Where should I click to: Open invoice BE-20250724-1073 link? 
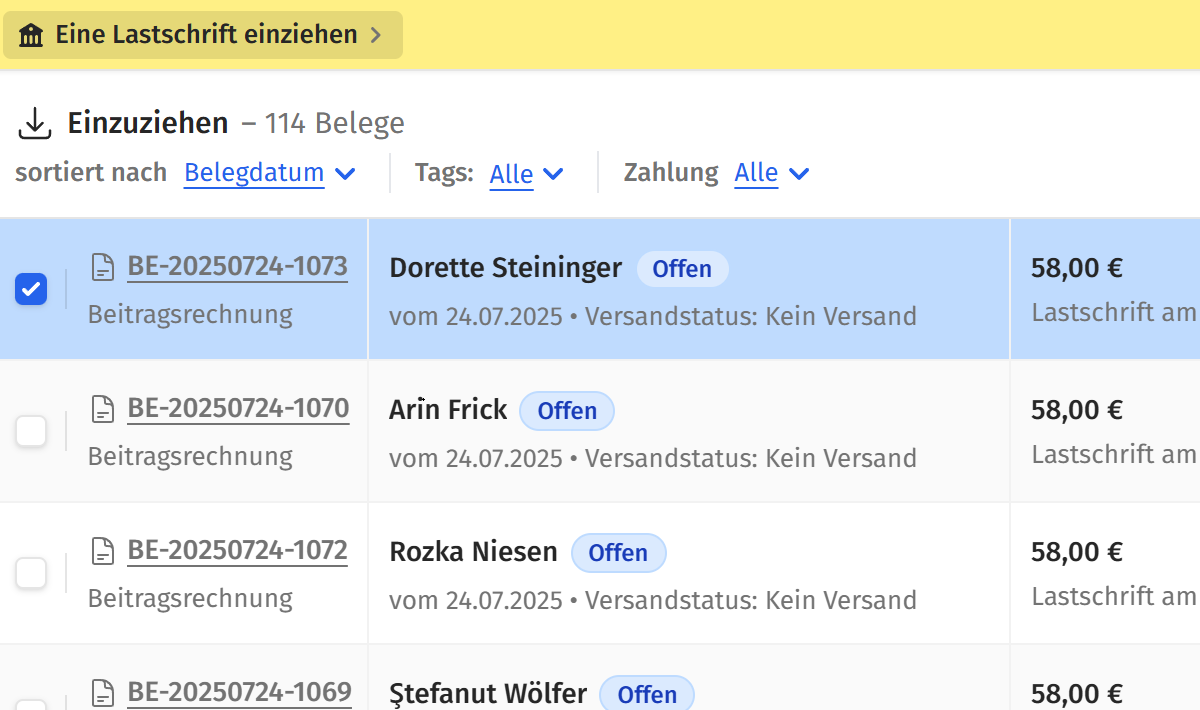237,266
